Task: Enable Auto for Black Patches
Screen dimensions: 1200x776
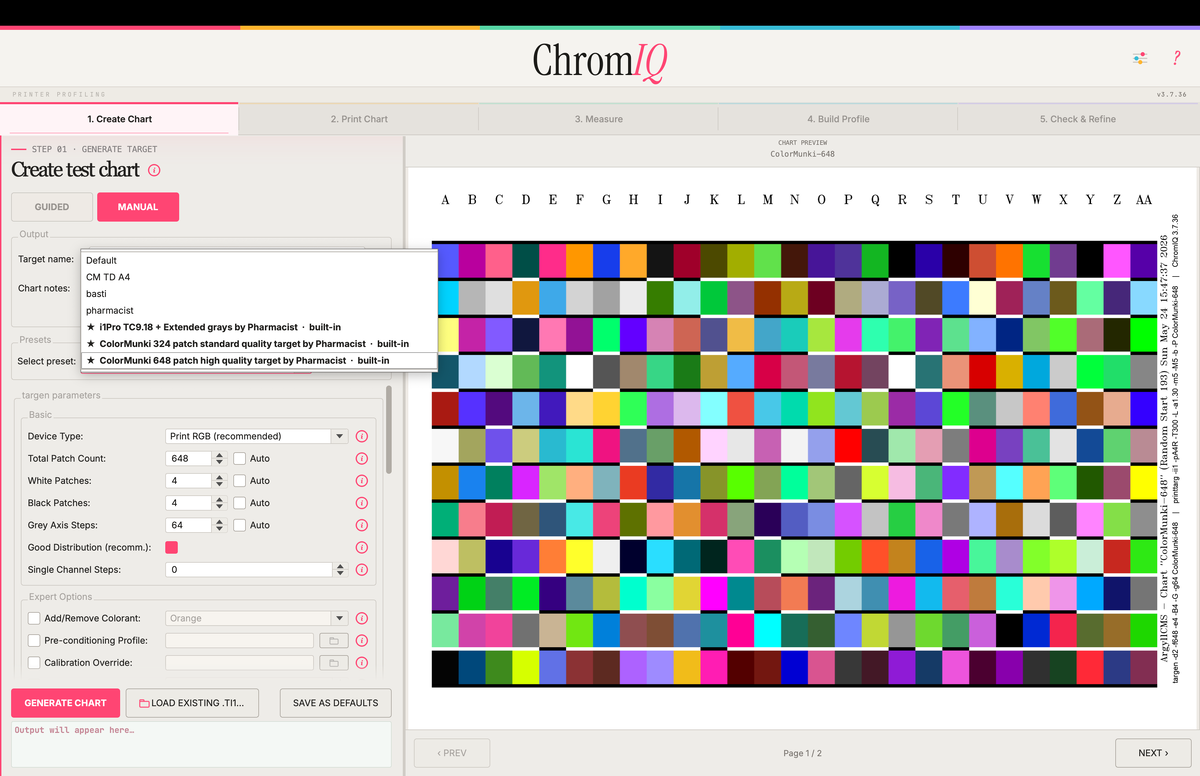Action: (240, 503)
